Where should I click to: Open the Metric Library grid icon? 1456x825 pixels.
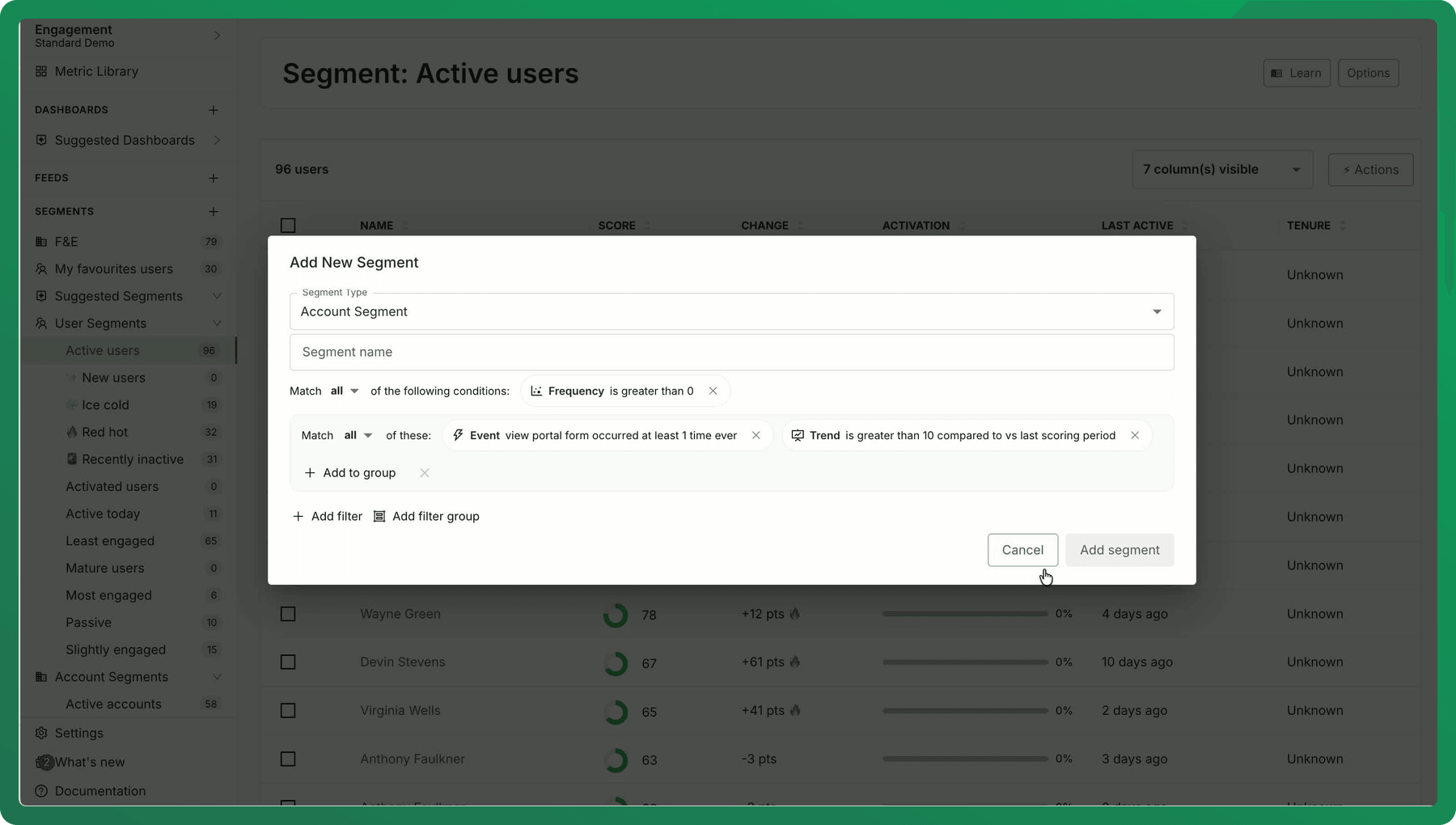[41, 71]
